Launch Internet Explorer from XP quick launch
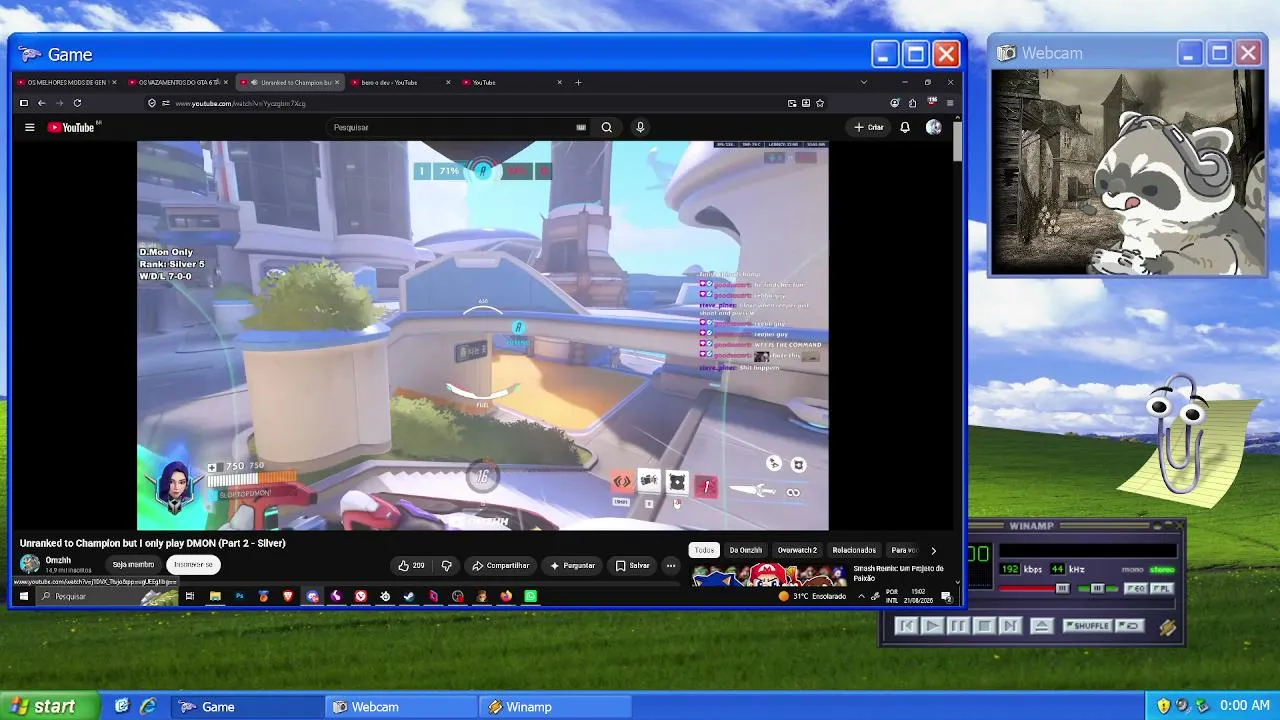This screenshot has width=1280, height=720. tap(148, 706)
